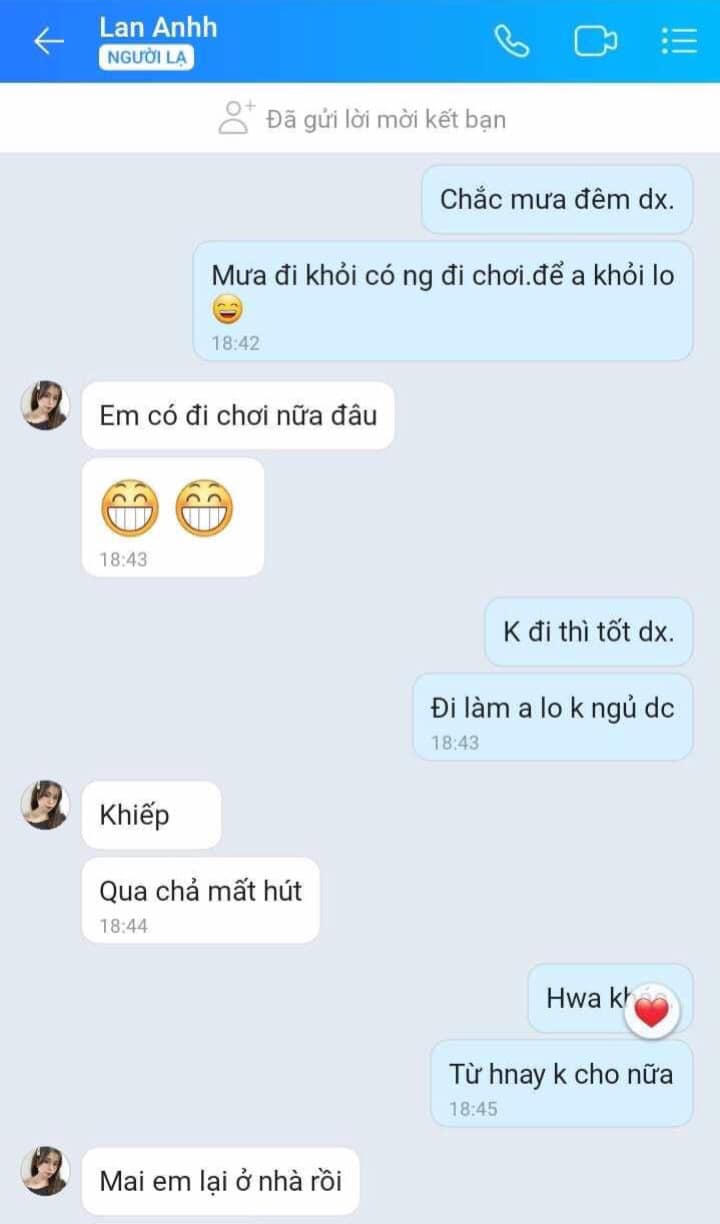The image size is (720, 1224).
Task: Open Lan Anhh contact name header
Action: click(x=158, y=27)
